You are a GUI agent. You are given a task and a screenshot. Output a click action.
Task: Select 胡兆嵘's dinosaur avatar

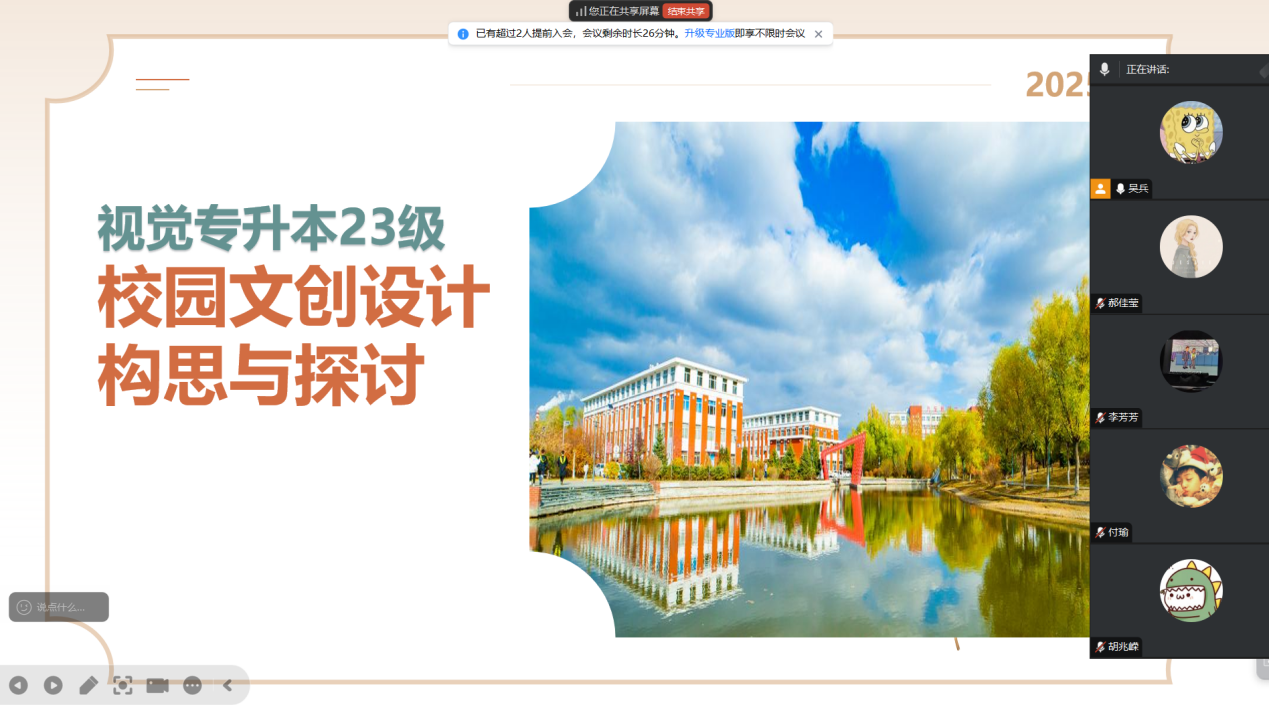(x=1190, y=590)
